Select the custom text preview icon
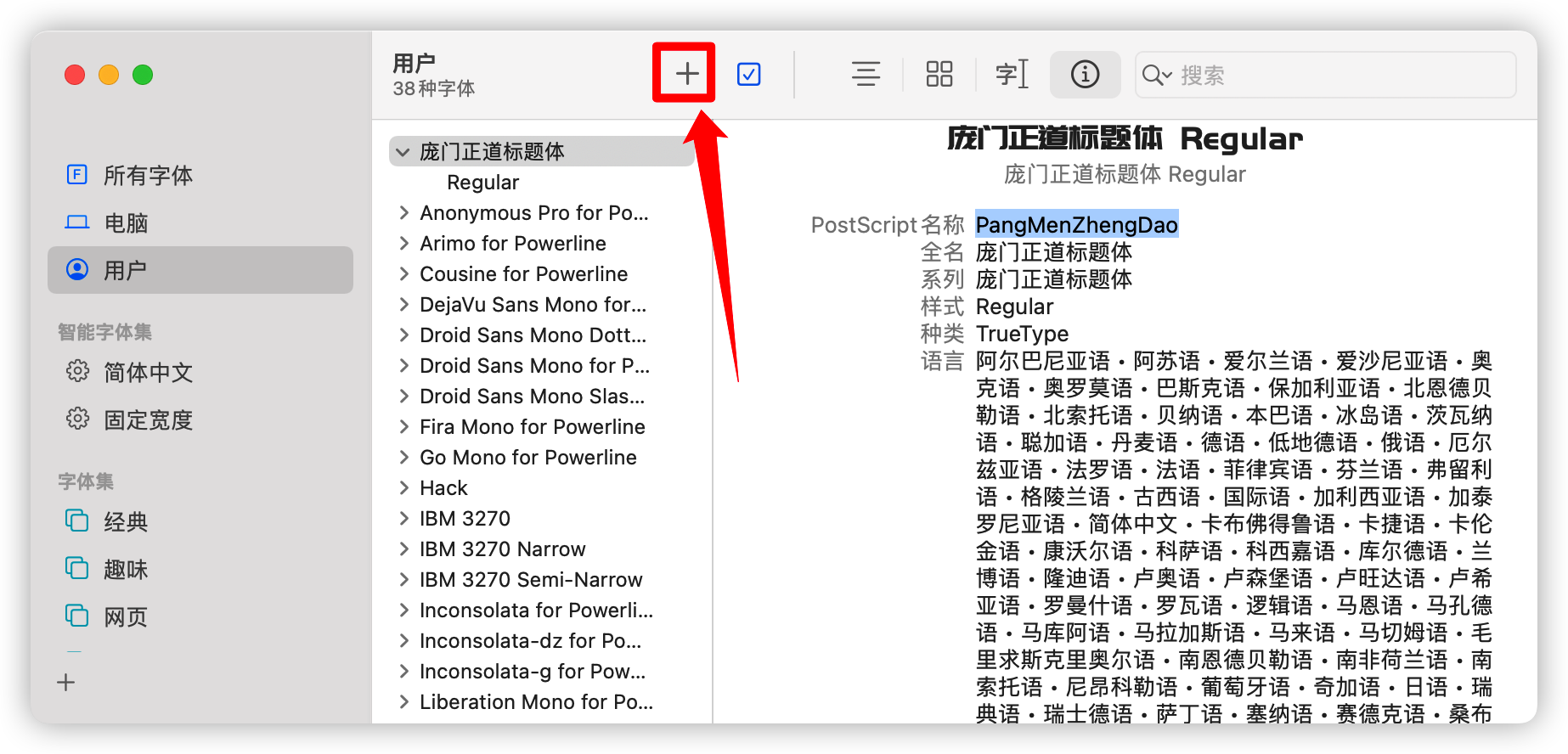1568x754 pixels. 1012,75
